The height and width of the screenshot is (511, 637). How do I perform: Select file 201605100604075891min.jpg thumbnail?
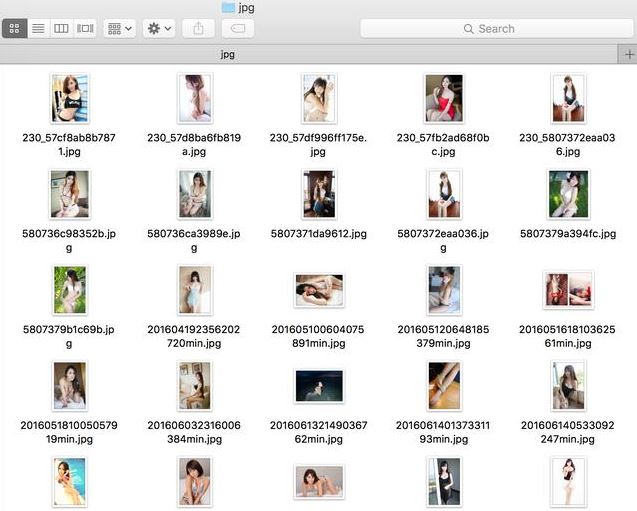coord(319,290)
